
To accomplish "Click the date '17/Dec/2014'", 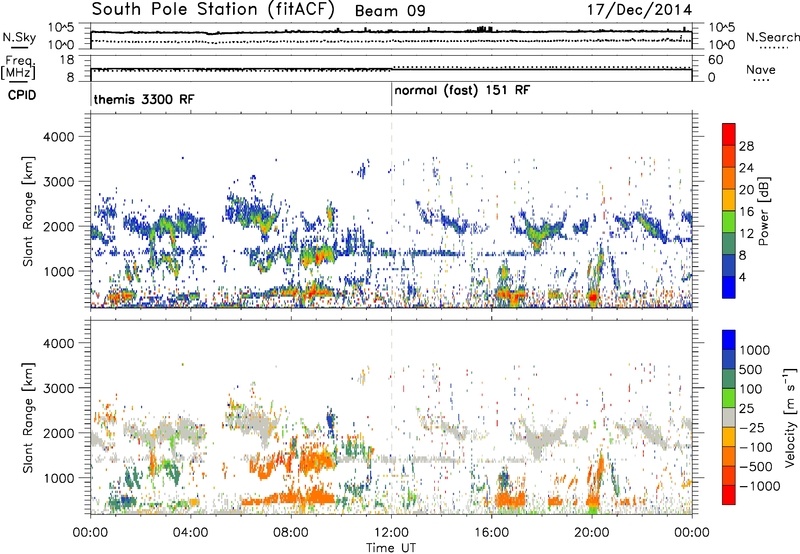I will click(640, 10).
